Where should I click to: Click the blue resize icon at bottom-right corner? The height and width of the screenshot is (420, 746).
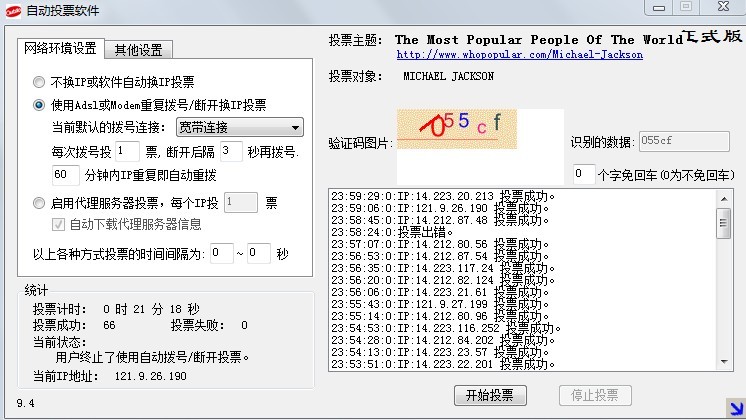[x=735, y=408]
